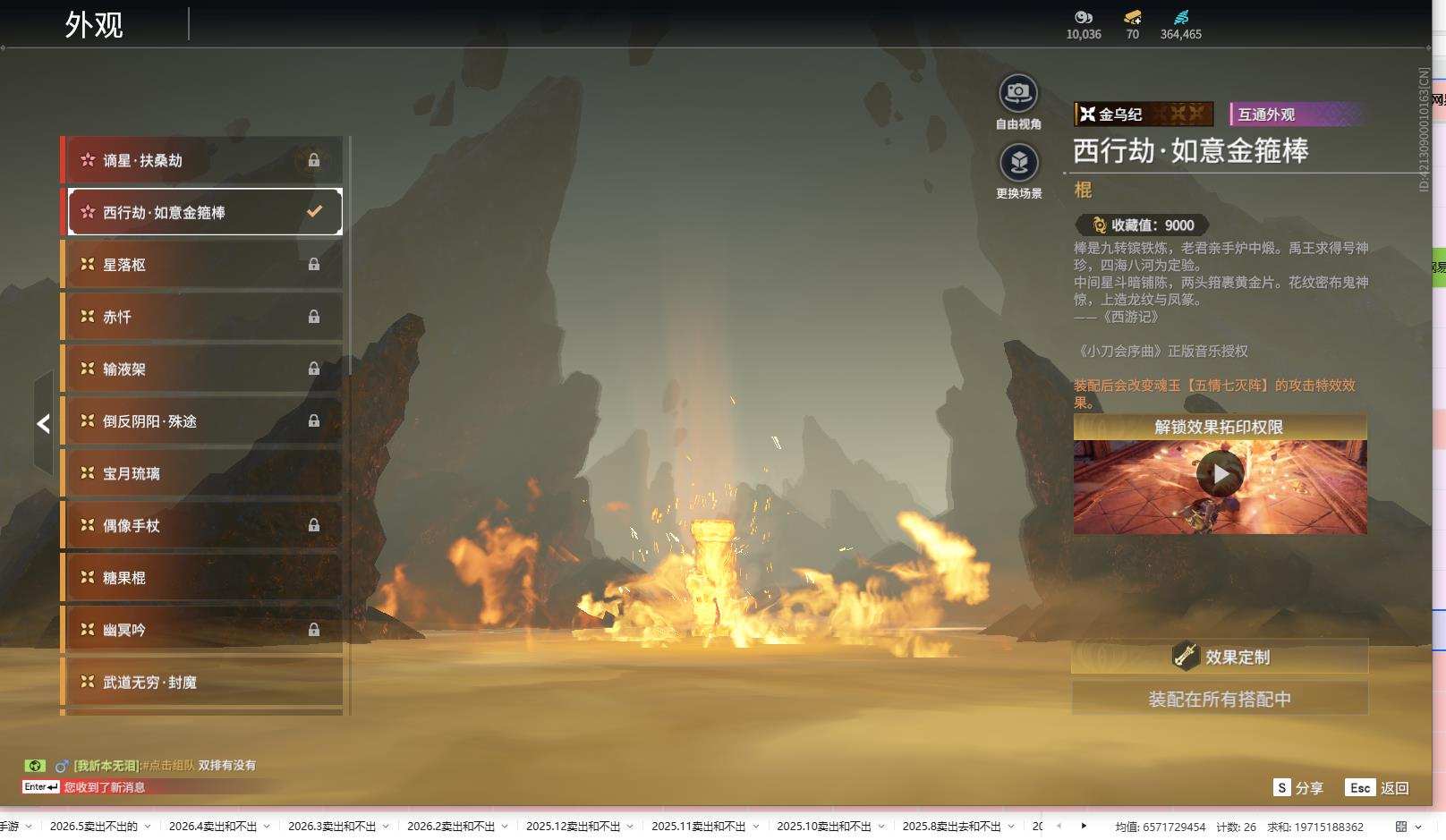Click the 金乌纪 series tag

1144,114
